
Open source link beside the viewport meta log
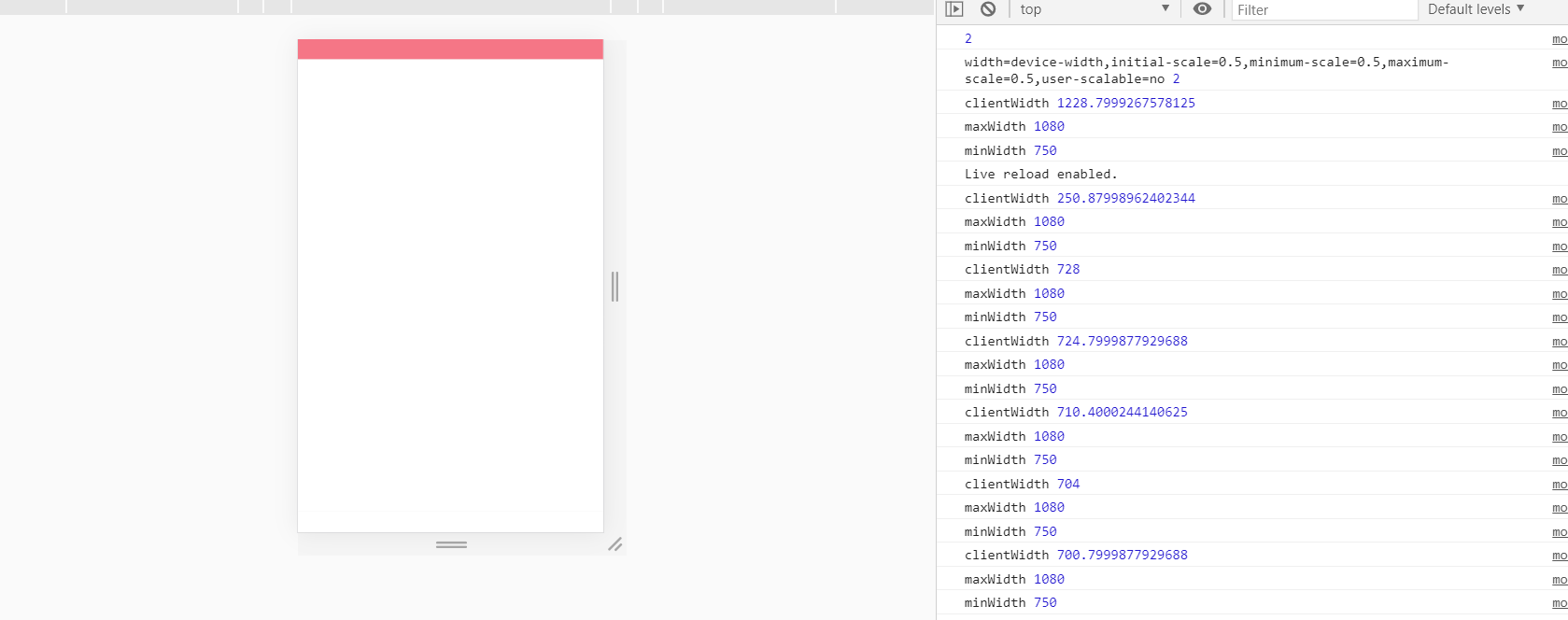(1560, 63)
